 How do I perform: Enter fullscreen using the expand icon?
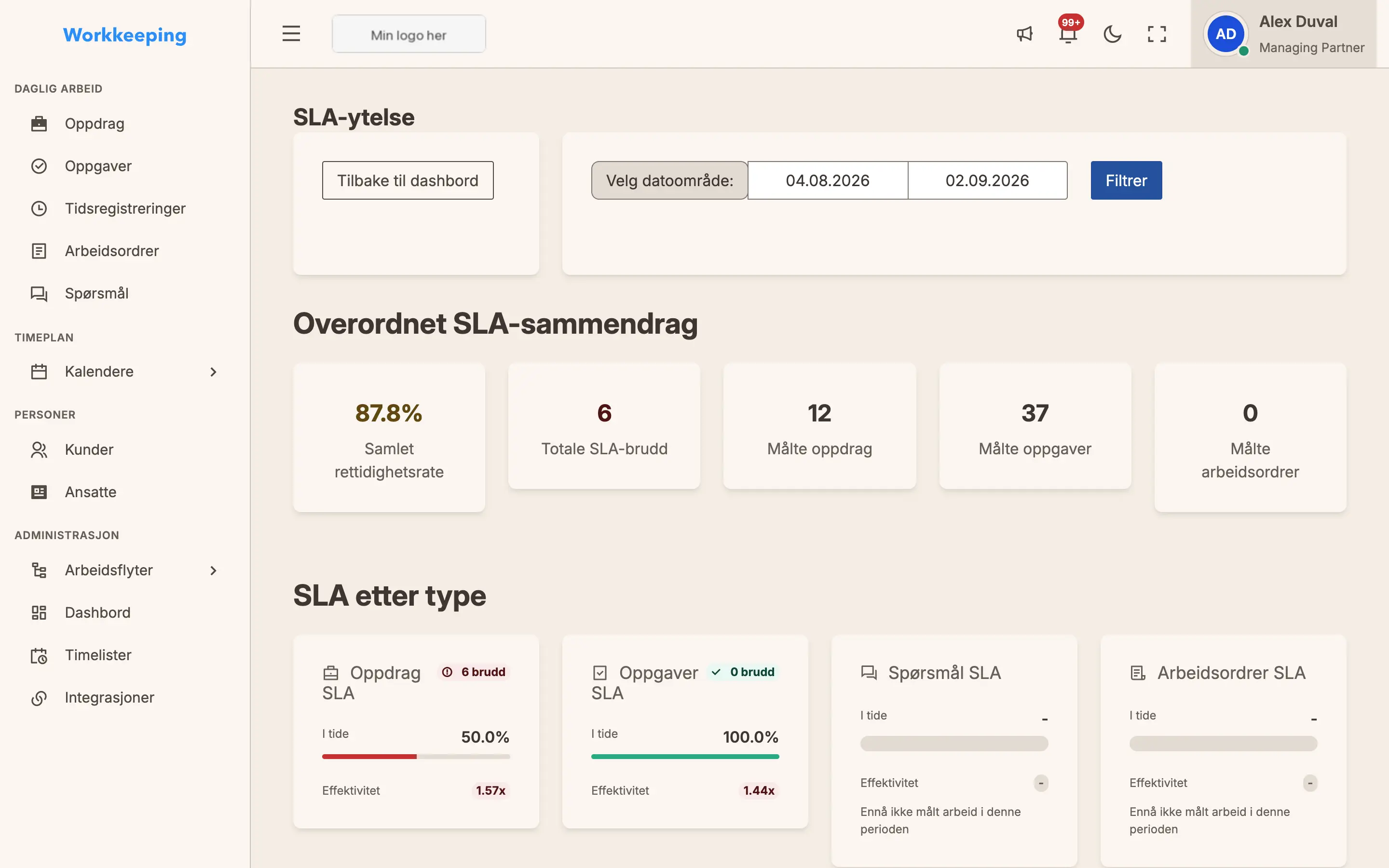(x=1157, y=34)
